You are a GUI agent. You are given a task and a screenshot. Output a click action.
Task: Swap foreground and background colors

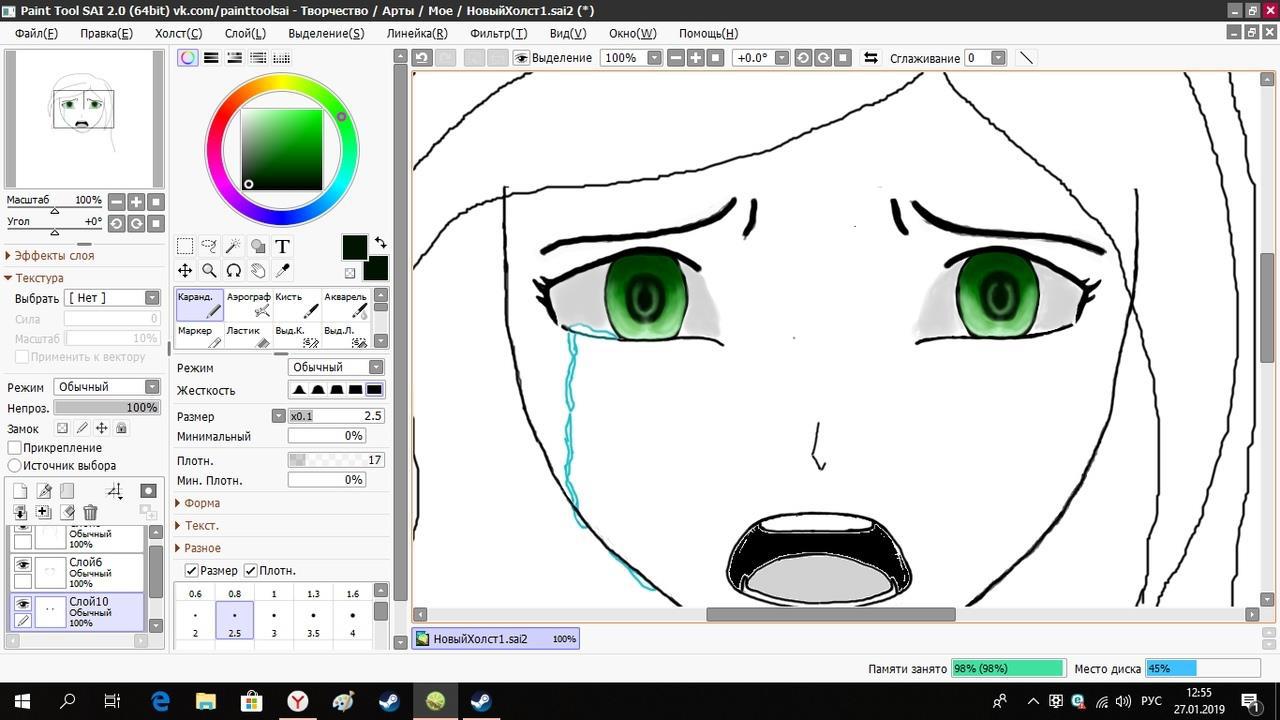[x=380, y=243]
